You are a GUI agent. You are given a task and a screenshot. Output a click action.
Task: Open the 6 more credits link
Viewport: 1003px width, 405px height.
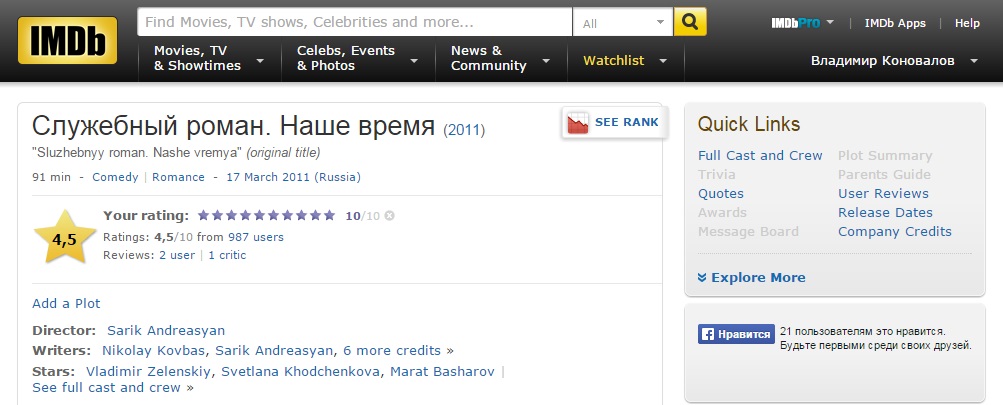point(392,351)
